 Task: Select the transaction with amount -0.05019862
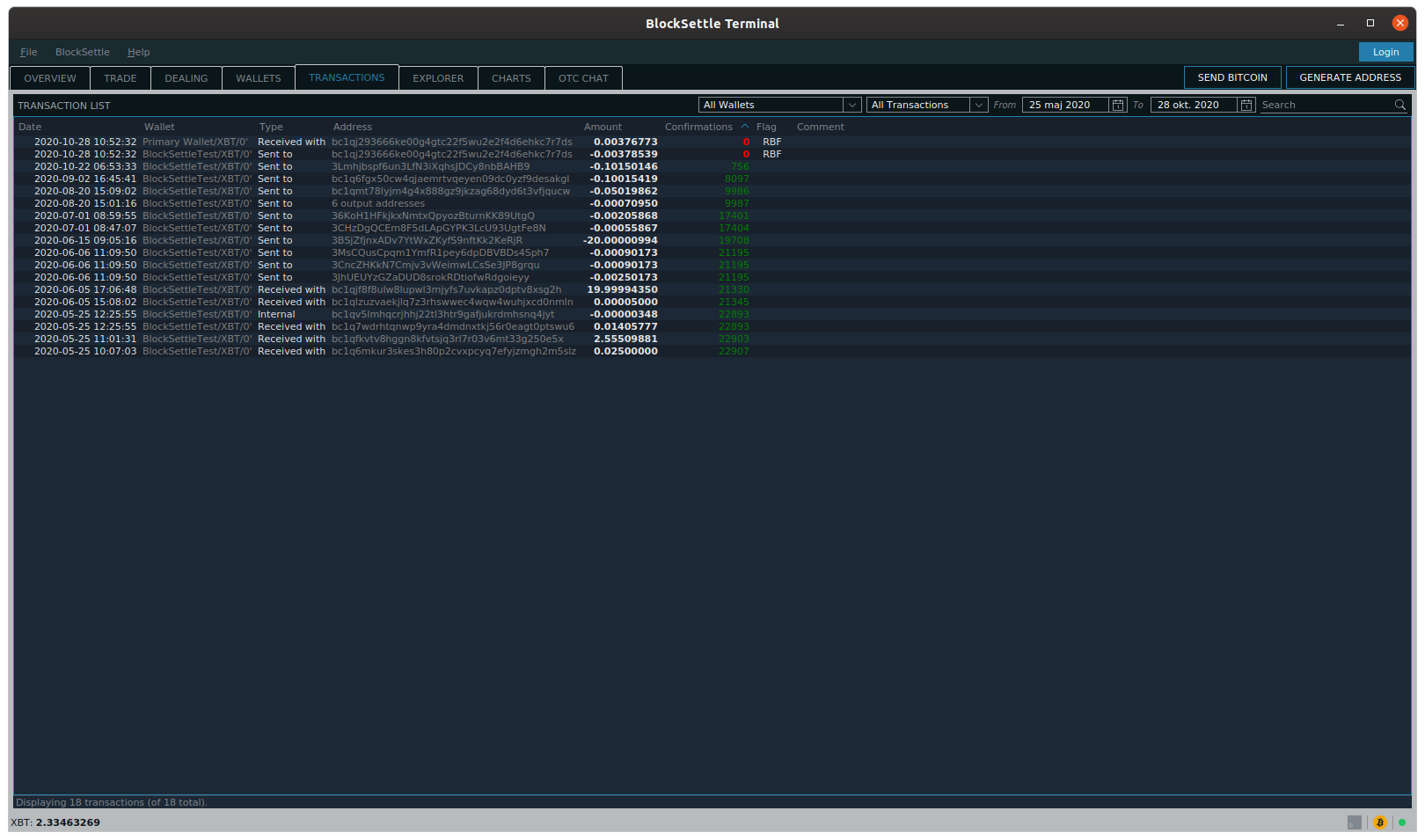pyautogui.click(x=712, y=191)
